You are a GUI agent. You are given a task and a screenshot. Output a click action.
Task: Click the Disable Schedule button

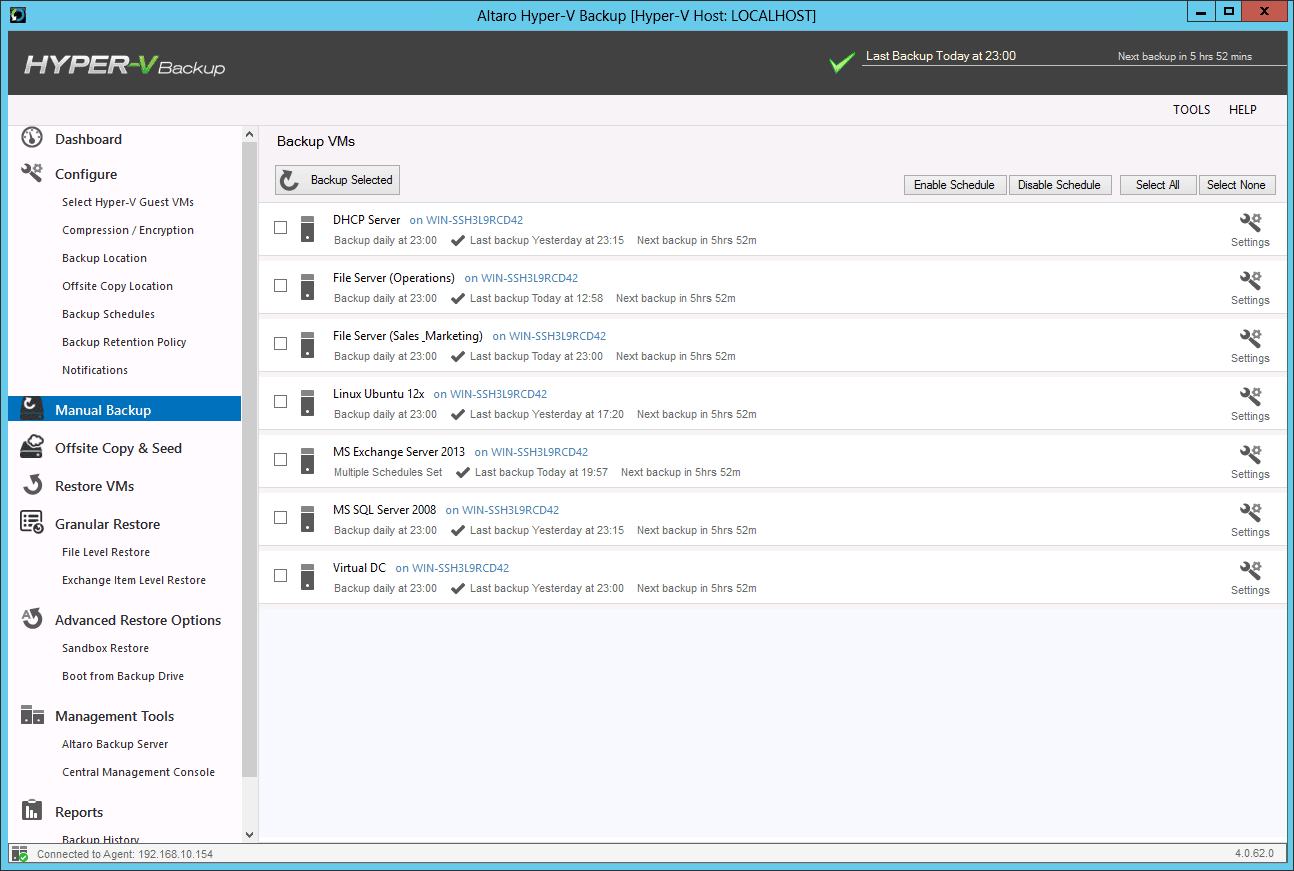click(x=1059, y=185)
